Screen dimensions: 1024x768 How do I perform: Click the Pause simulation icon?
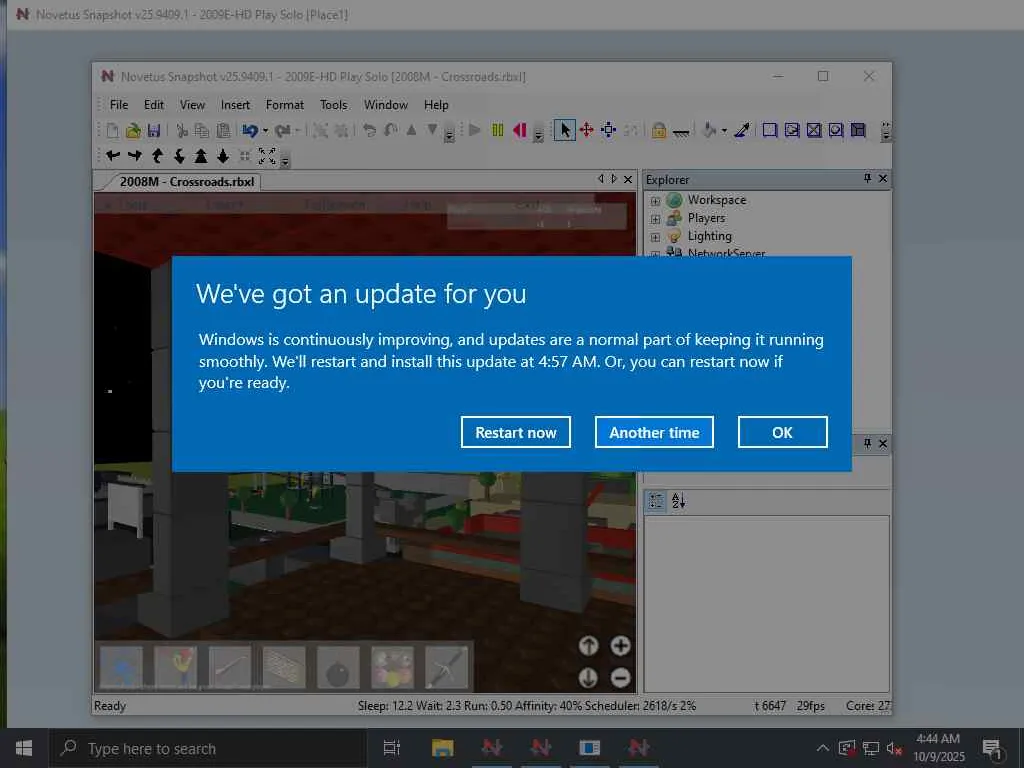coord(498,131)
